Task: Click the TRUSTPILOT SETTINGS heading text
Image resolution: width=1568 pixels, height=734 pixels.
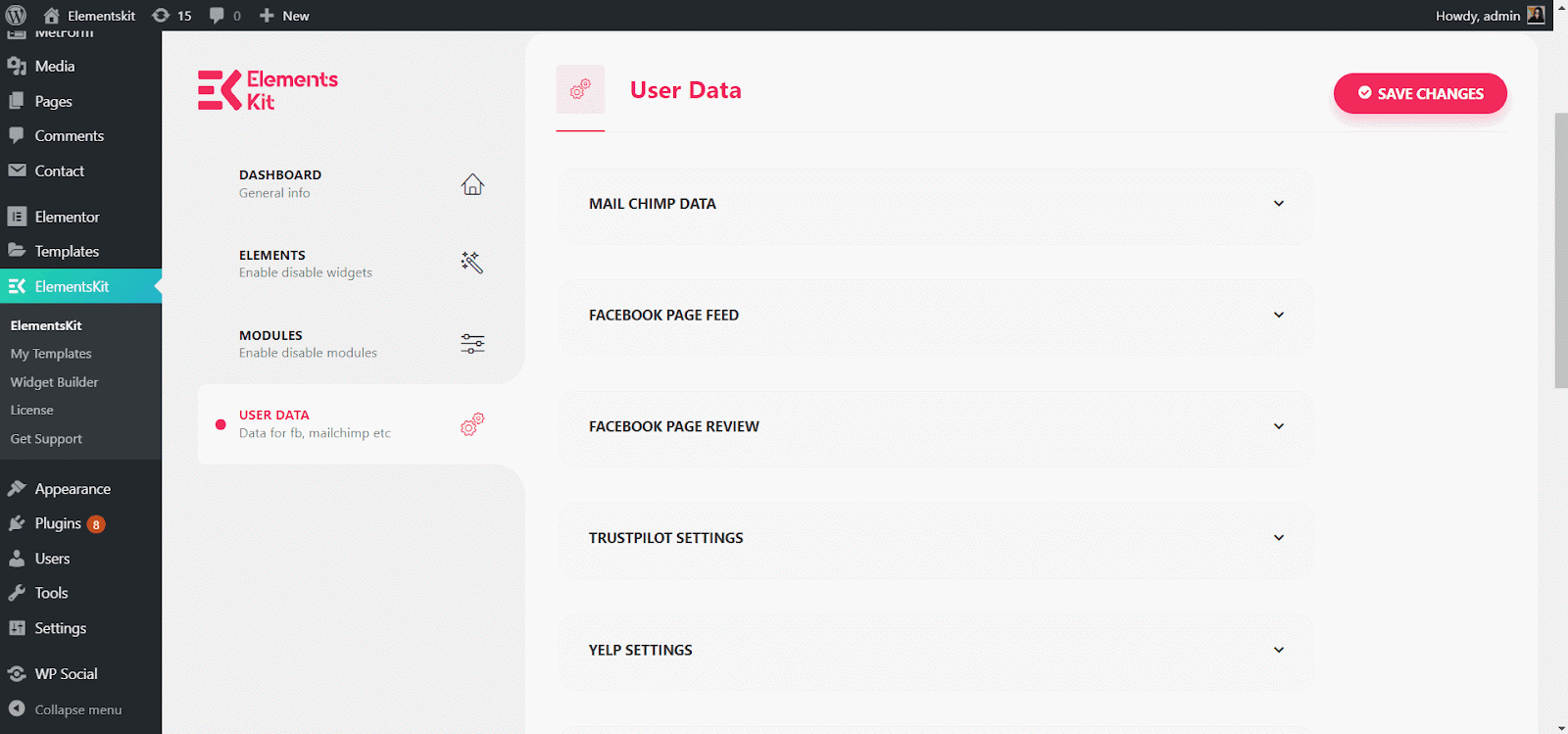Action: click(666, 538)
